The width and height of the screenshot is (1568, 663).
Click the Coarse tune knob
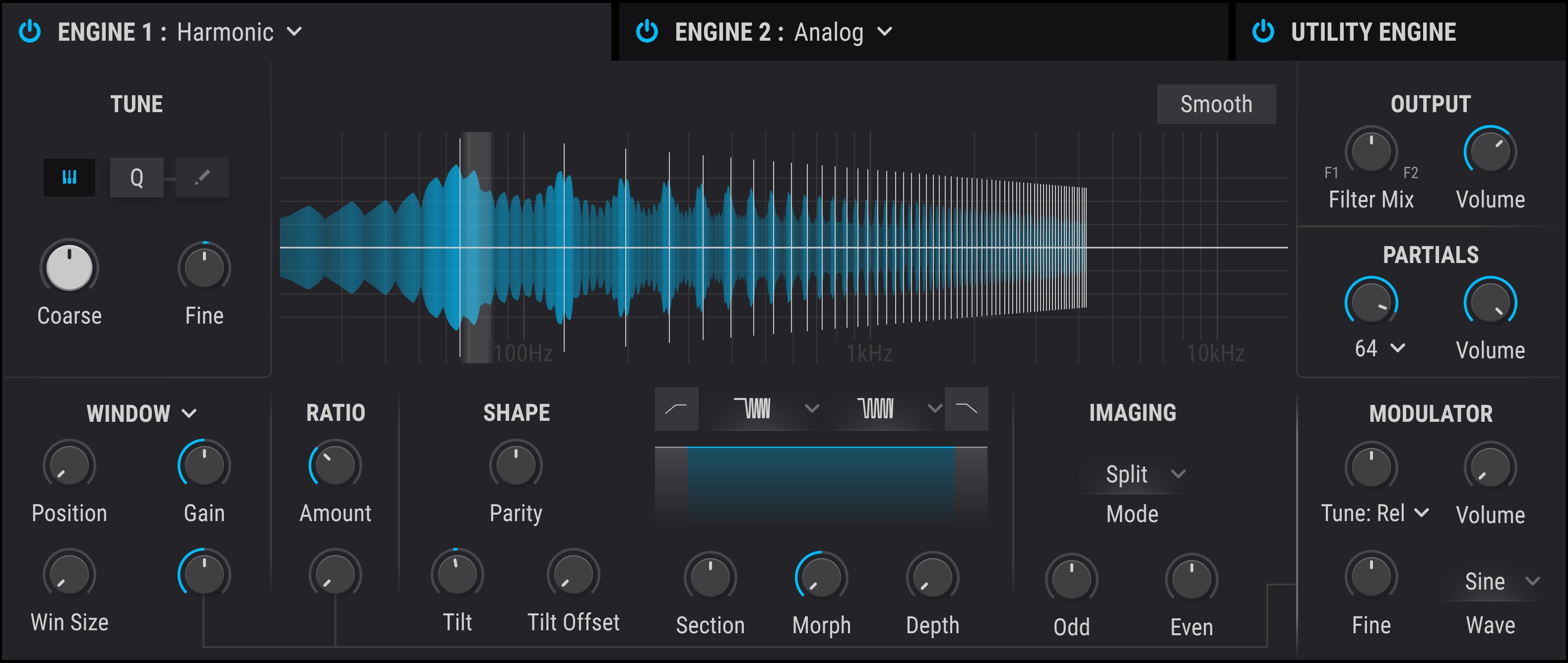pyautogui.click(x=69, y=267)
